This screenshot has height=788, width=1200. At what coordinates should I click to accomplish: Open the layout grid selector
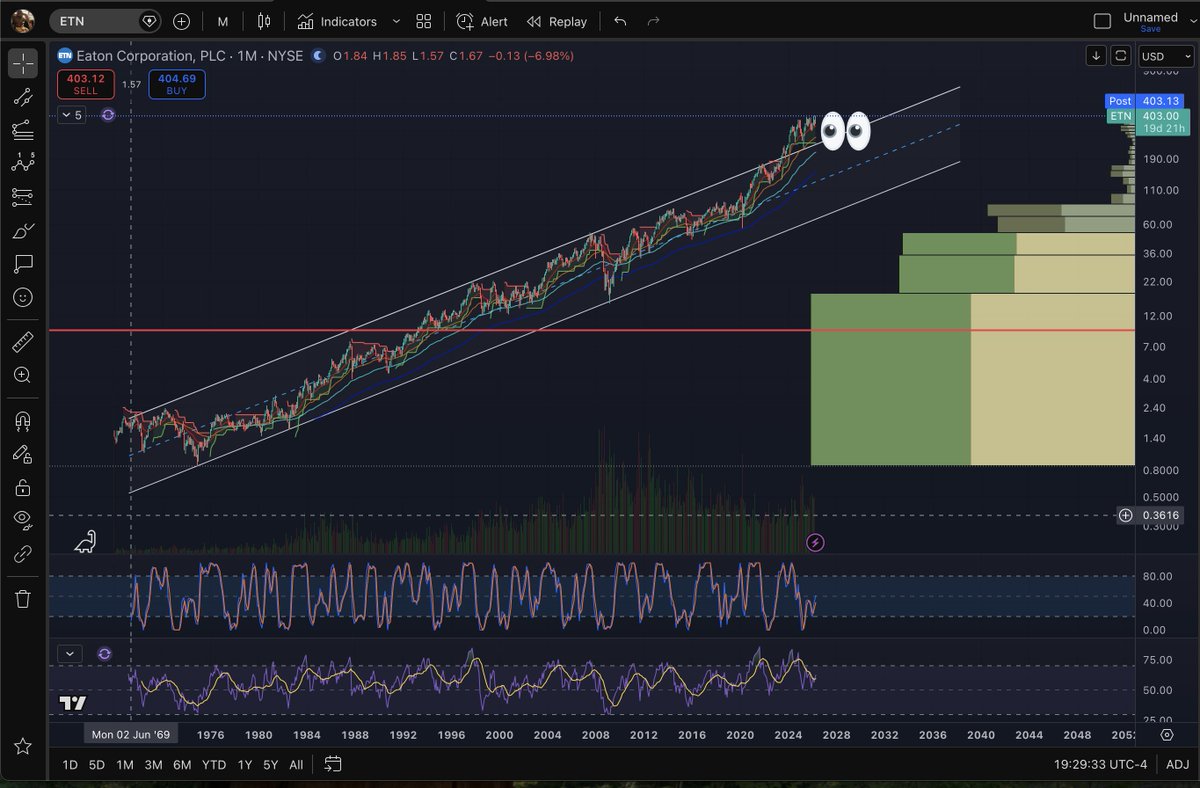click(424, 21)
